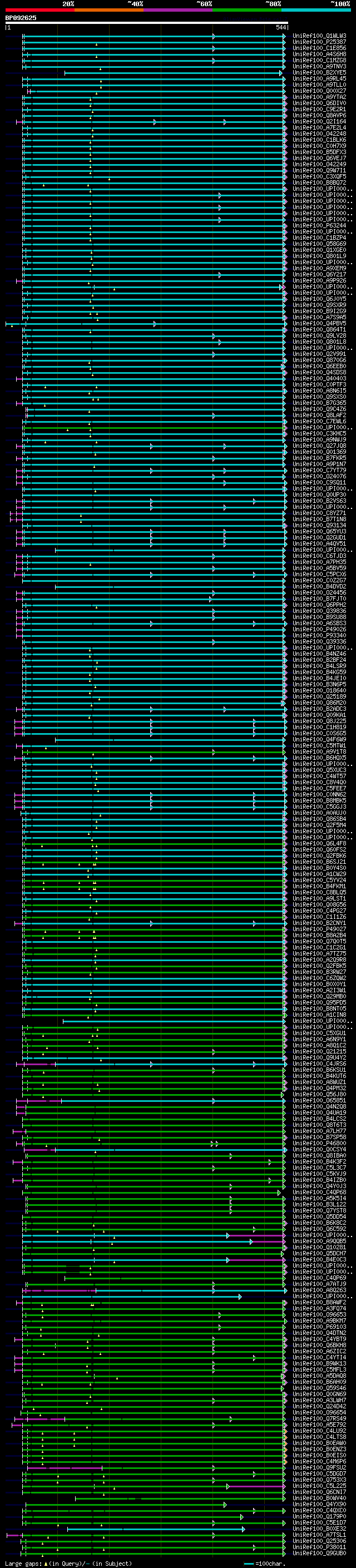Image resolution: width=356 pixels, height=1568 pixels.
Task: Click magenta end segment of UniRef100_C5L225 row
Action: click(x=255, y=1486)
